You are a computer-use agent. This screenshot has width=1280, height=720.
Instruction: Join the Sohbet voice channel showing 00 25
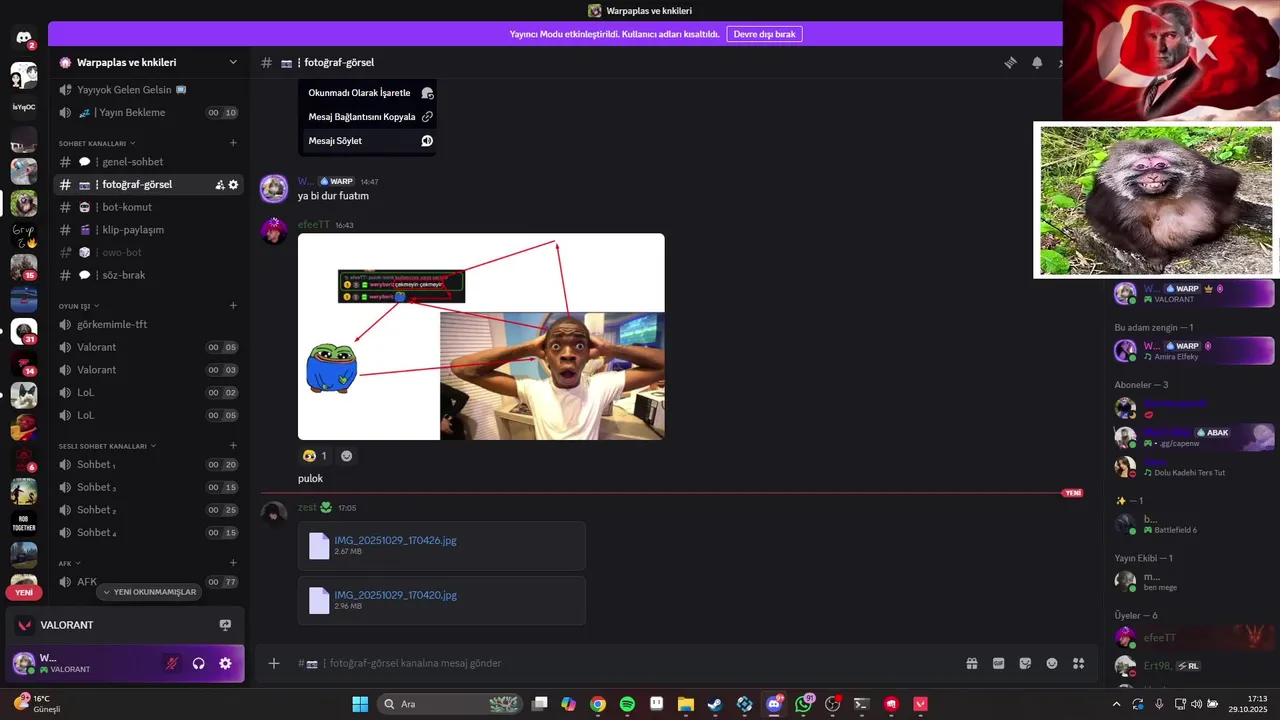coord(149,510)
